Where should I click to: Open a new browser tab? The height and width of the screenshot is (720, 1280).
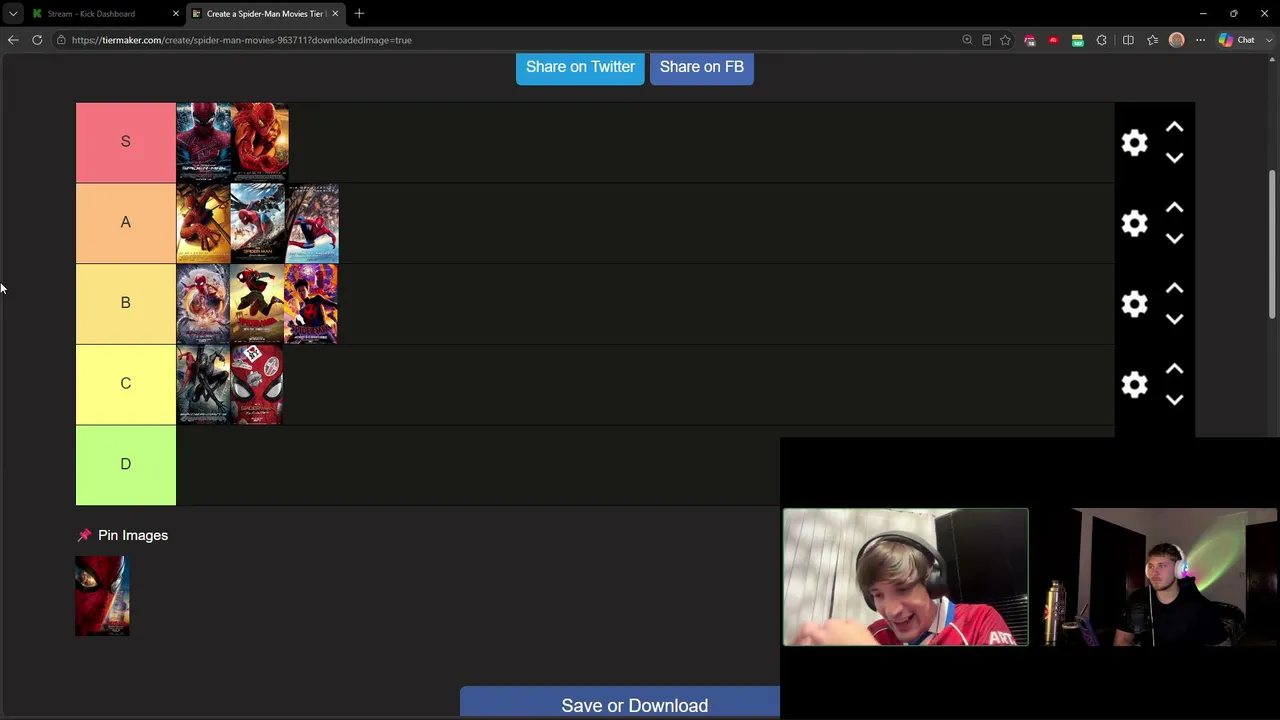359,14
